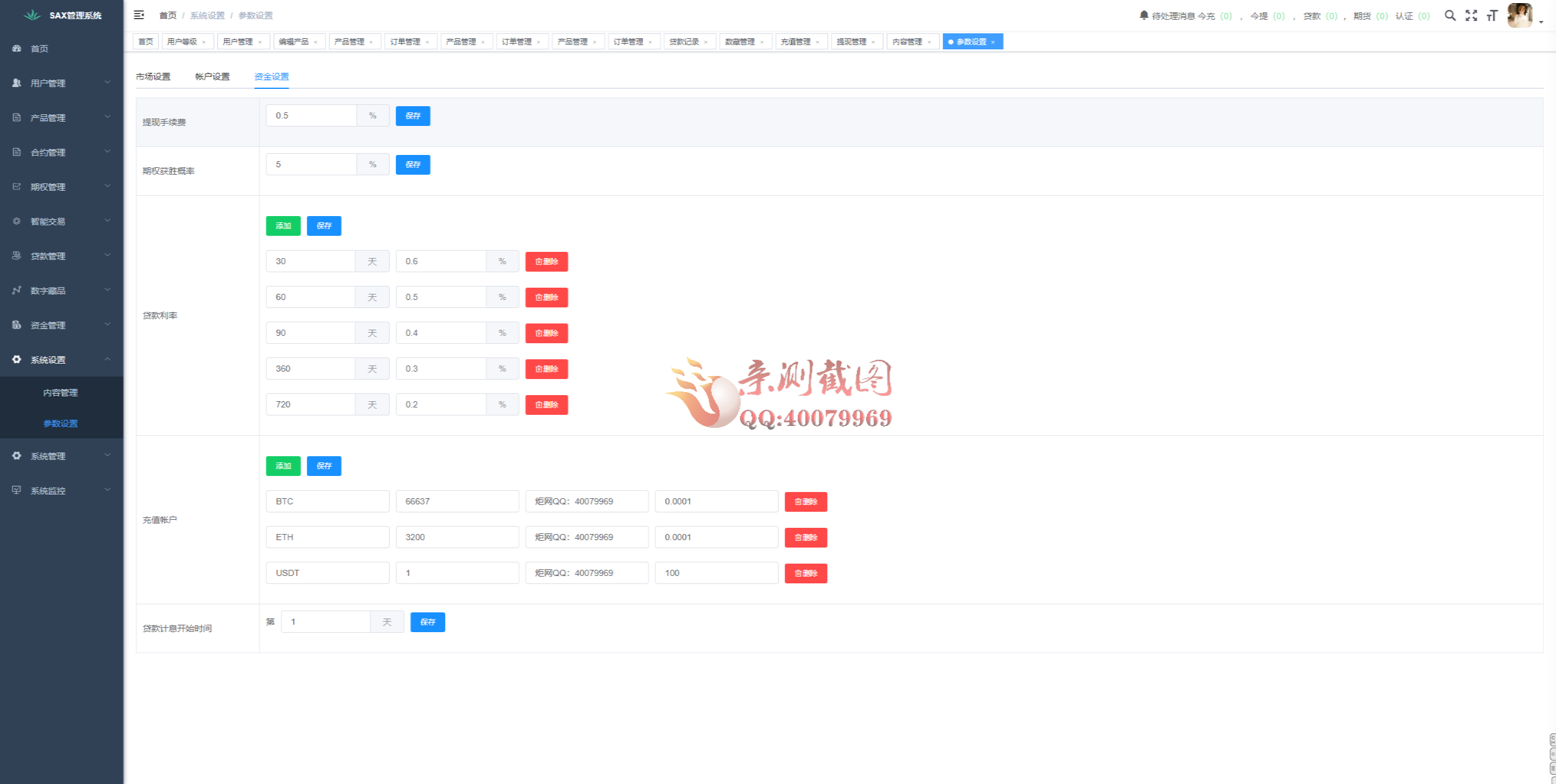Click the 首页 dashboard sidebar icon
This screenshot has width=1556, height=784.
pos(17,48)
